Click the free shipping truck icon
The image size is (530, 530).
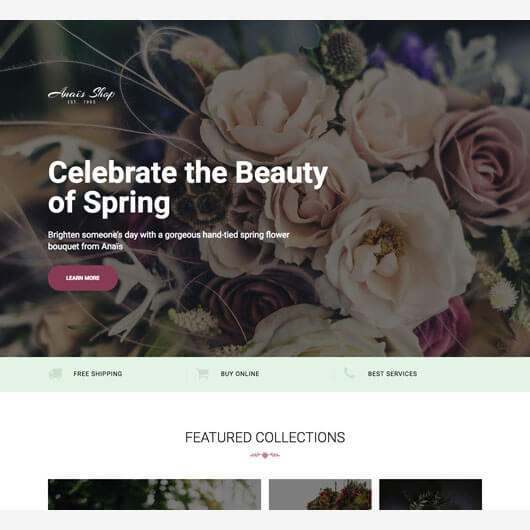coord(55,374)
